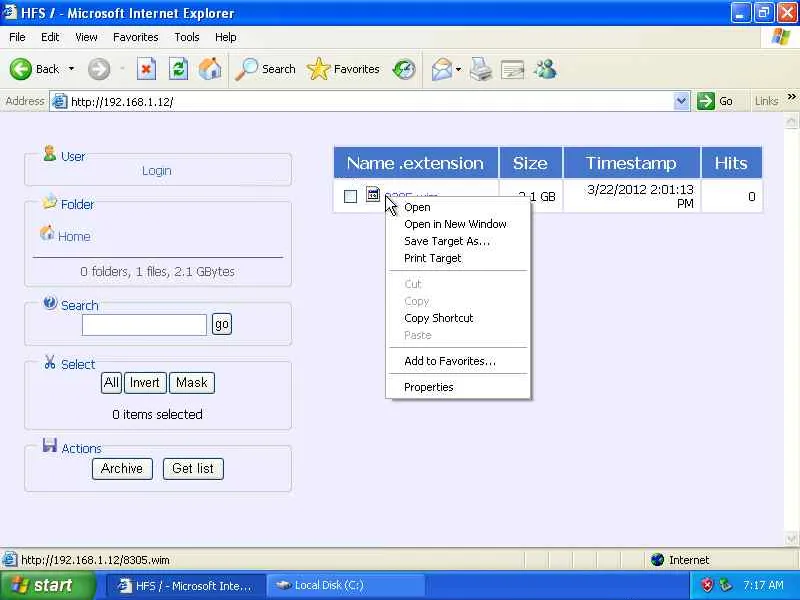Screen dimensions: 800x600
Task: Click the security shield tray icon
Action: coord(707,585)
